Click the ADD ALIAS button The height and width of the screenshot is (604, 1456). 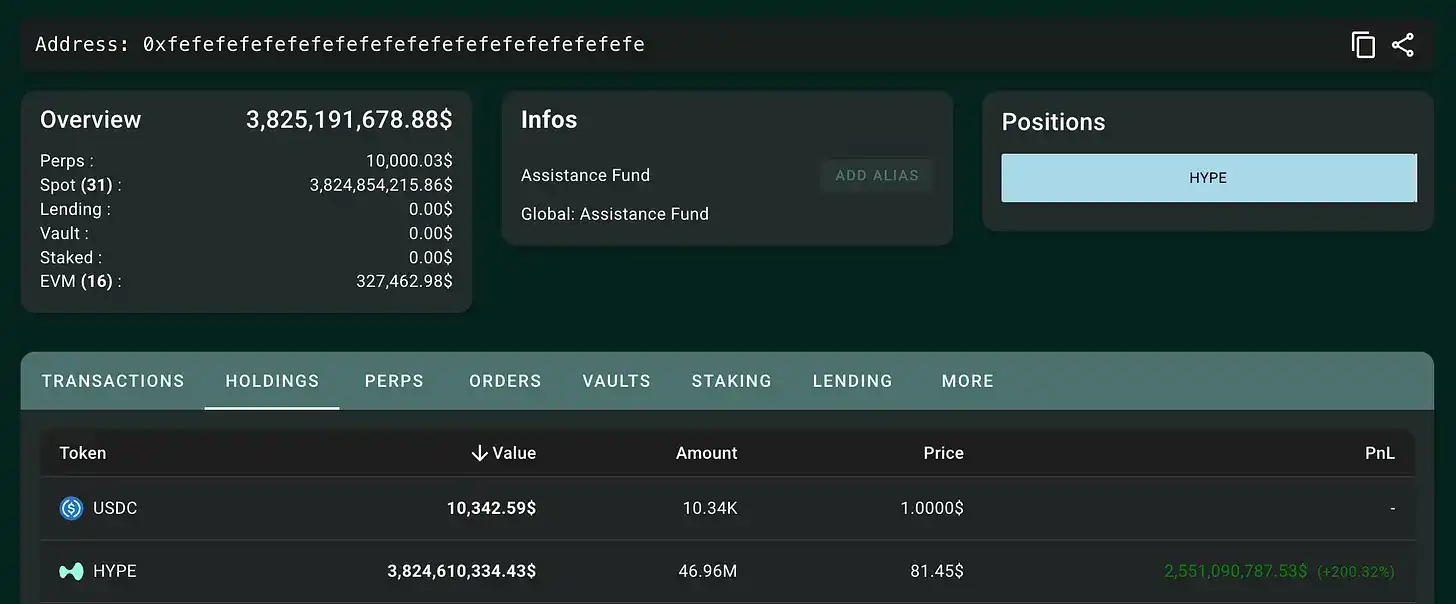pyautogui.click(x=877, y=175)
